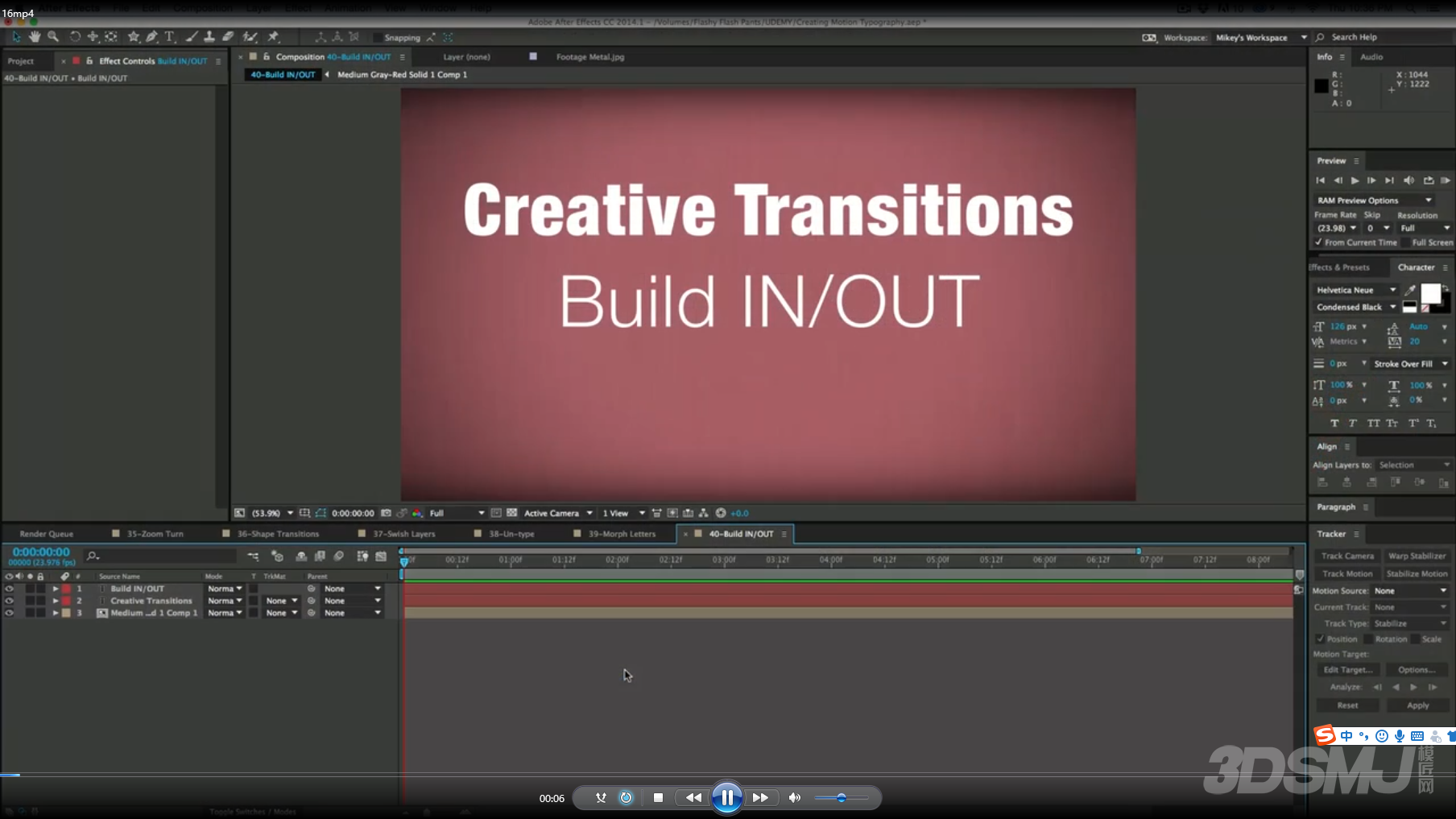The width and height of the screenshot is (1456, 819).
Task: Select the Rotation tool
Action: click(75, 37)
